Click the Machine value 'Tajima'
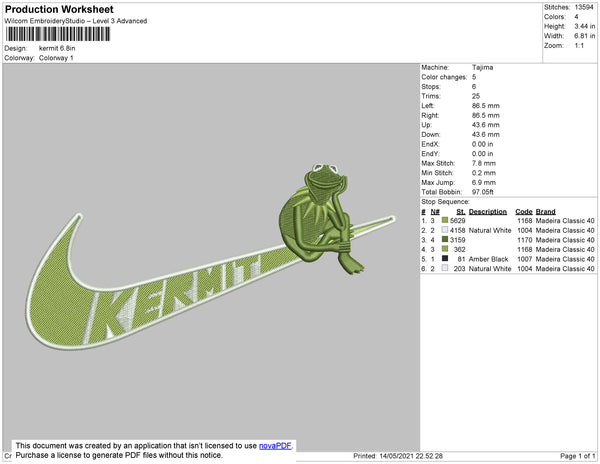This screenshot has width=600, height=464. pos(482,67)
